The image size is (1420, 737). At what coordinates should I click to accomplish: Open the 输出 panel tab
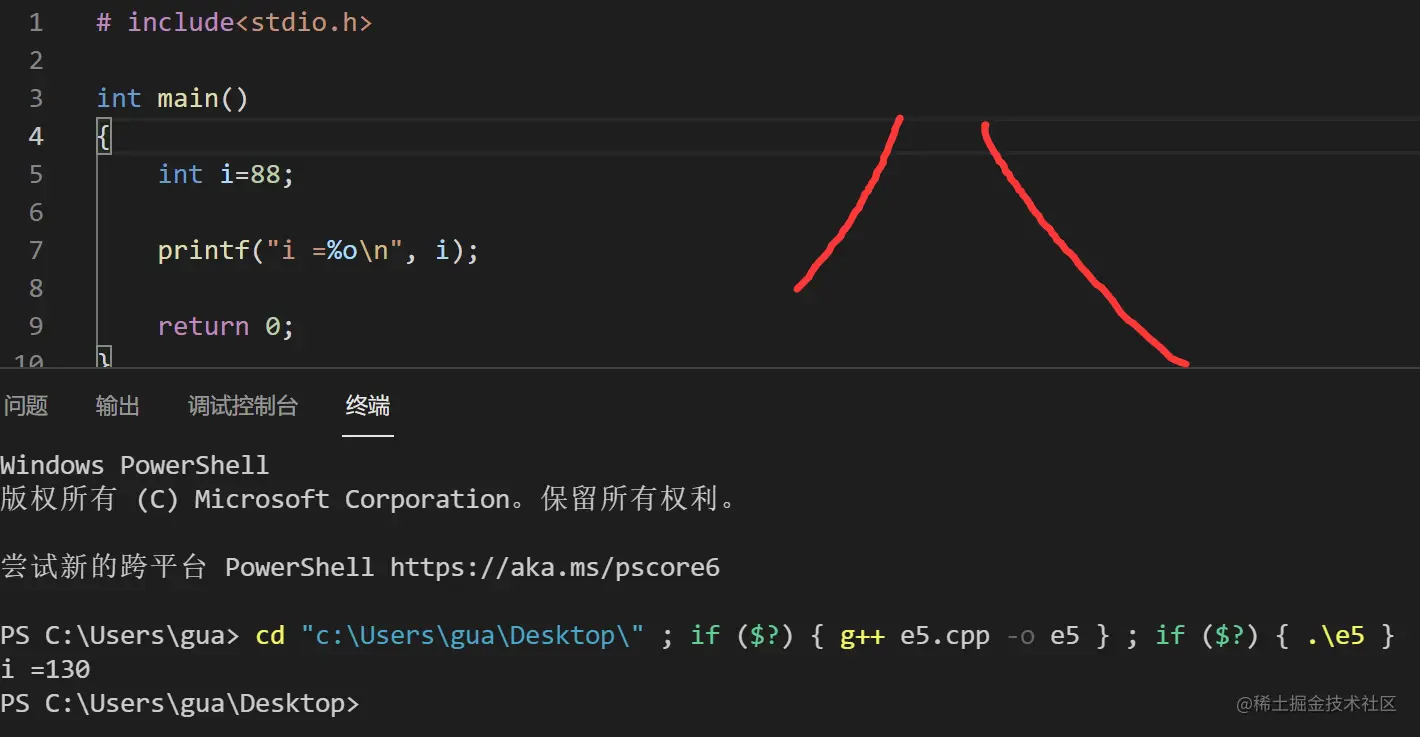[x=118, y=406]
